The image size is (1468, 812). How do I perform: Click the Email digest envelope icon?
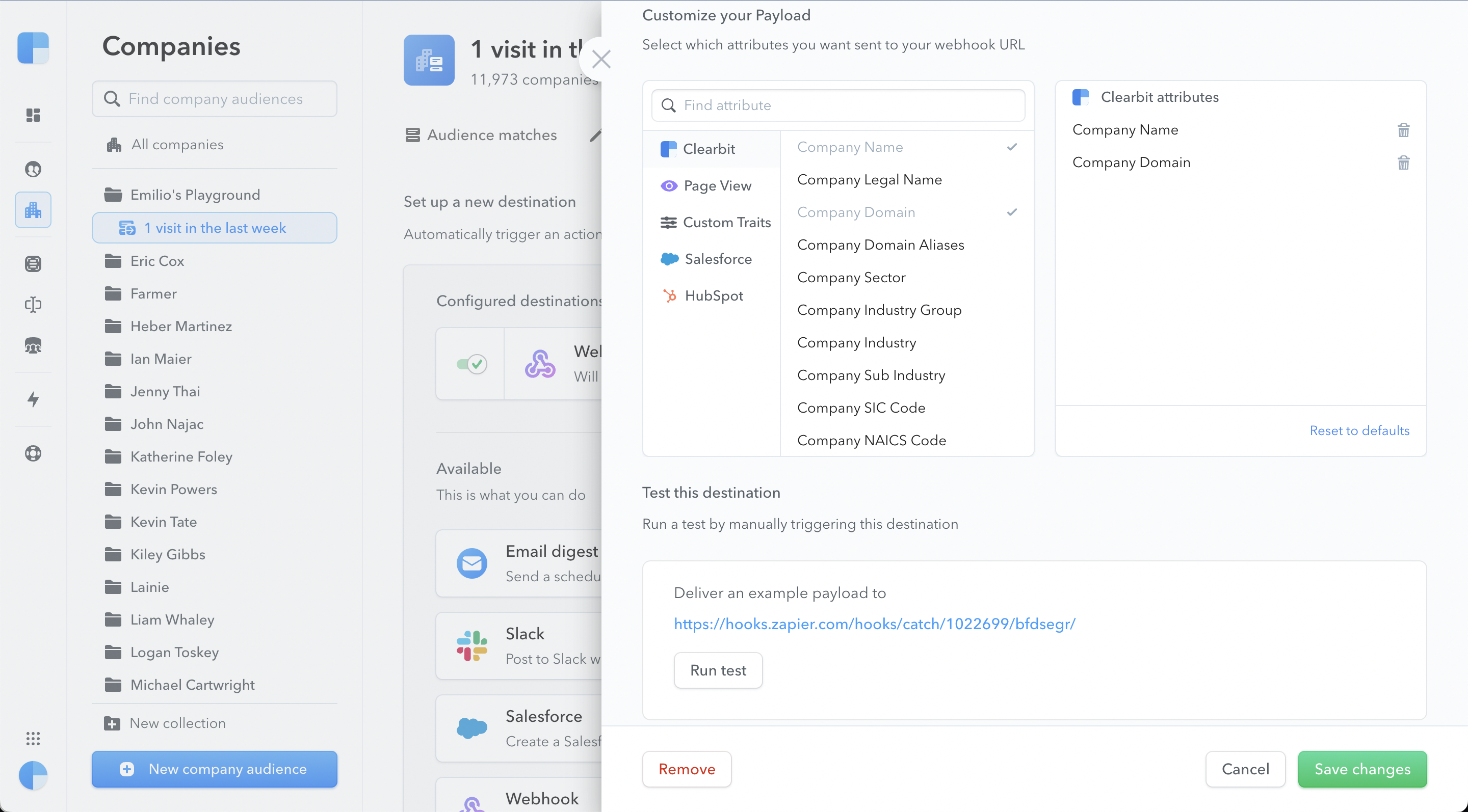coord(472,564)
